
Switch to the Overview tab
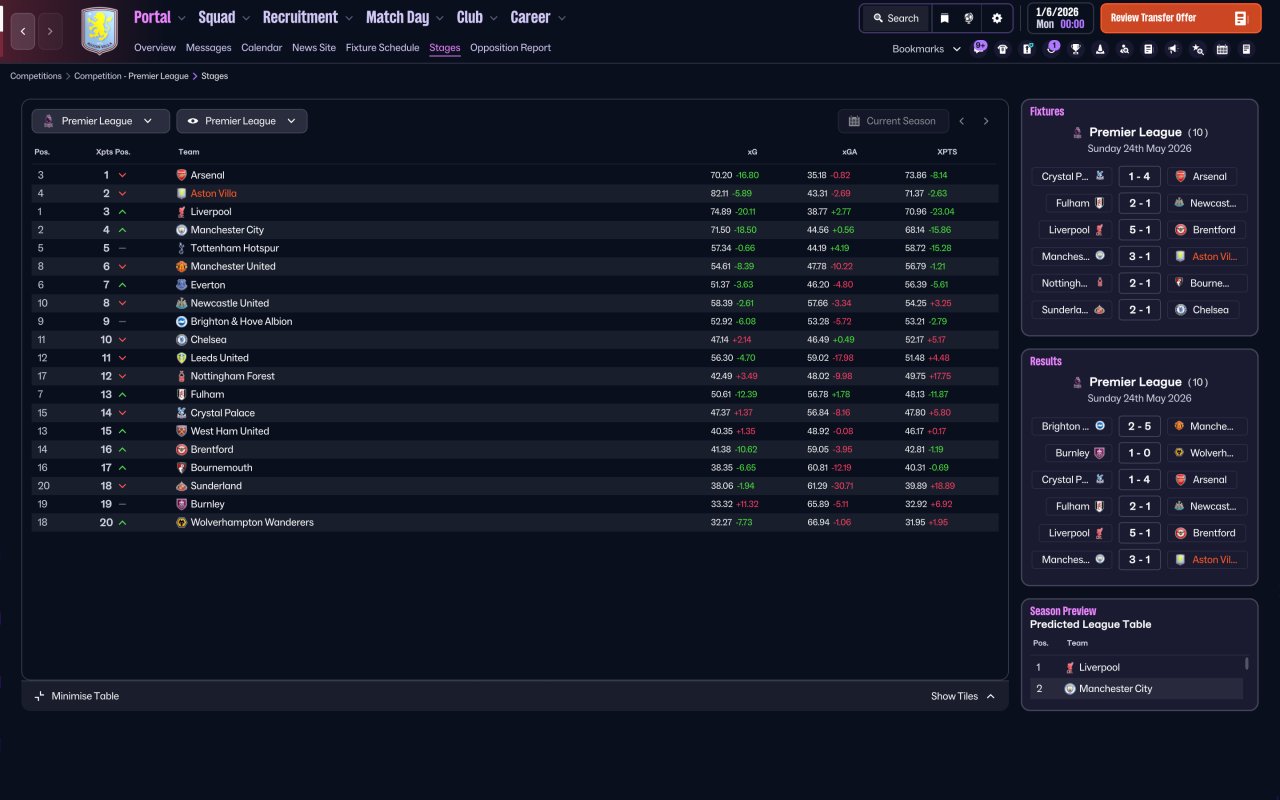(155, 48)
